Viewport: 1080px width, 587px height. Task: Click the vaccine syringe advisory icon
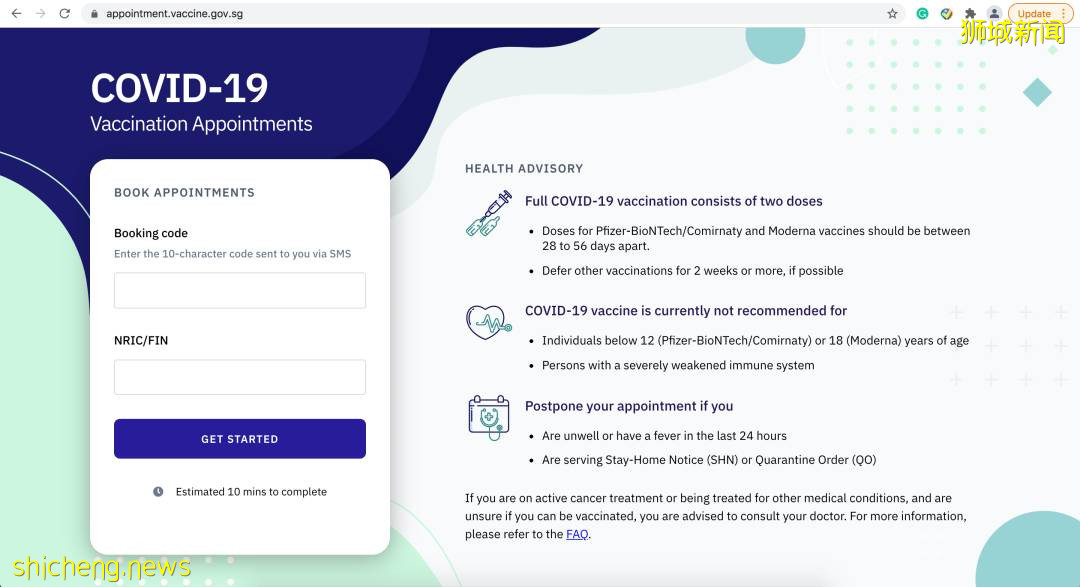(x=488, y=214)
